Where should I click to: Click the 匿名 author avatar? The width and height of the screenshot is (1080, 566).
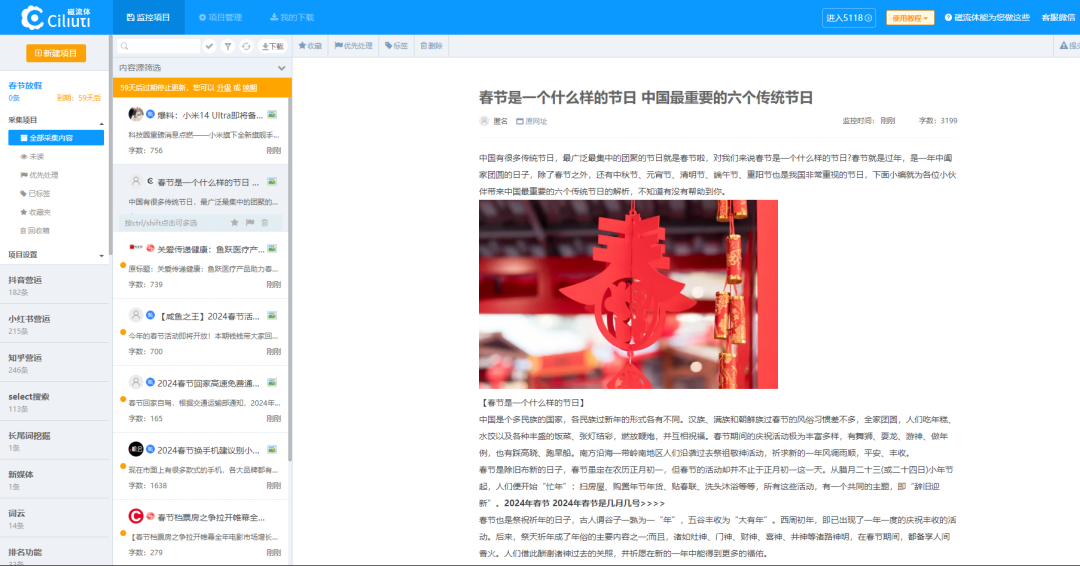pyautogui.click(x=484, y=121)
